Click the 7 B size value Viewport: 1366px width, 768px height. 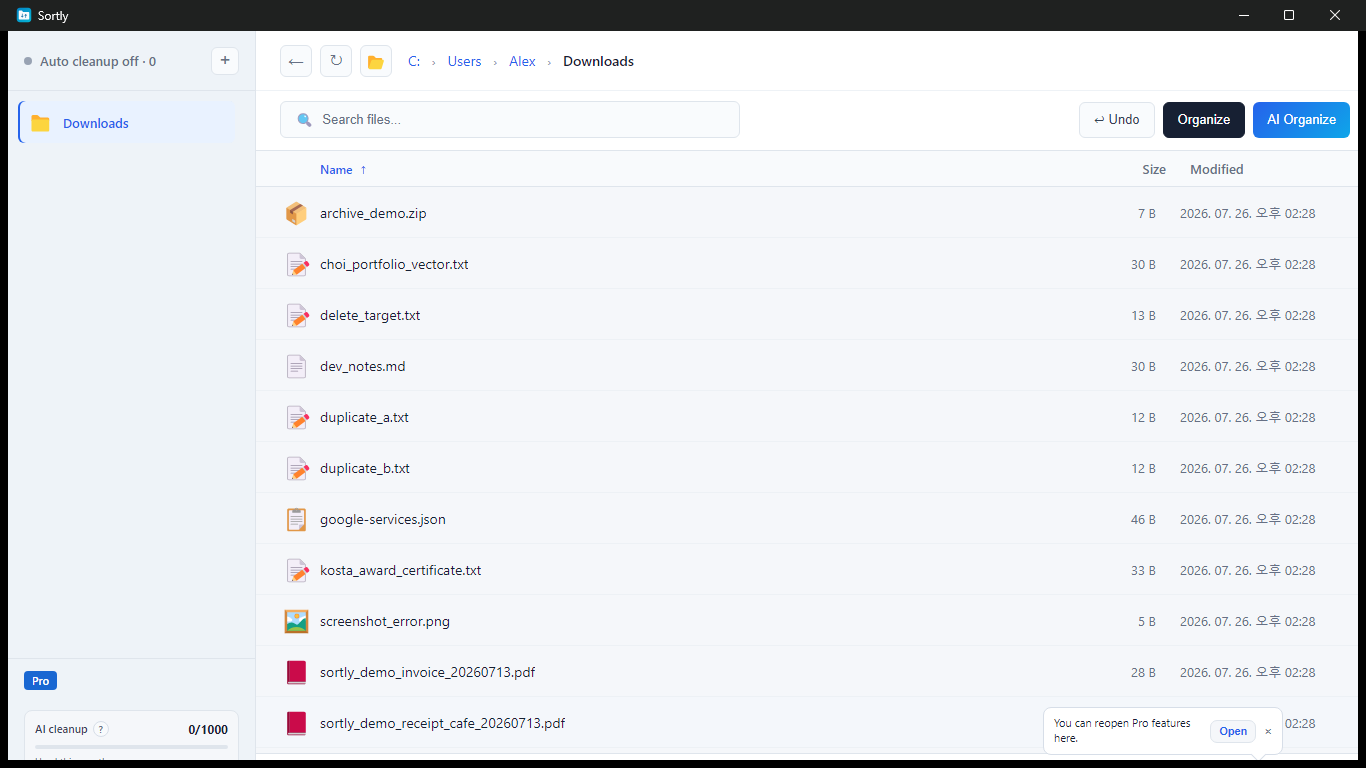tap(1147, 214)
